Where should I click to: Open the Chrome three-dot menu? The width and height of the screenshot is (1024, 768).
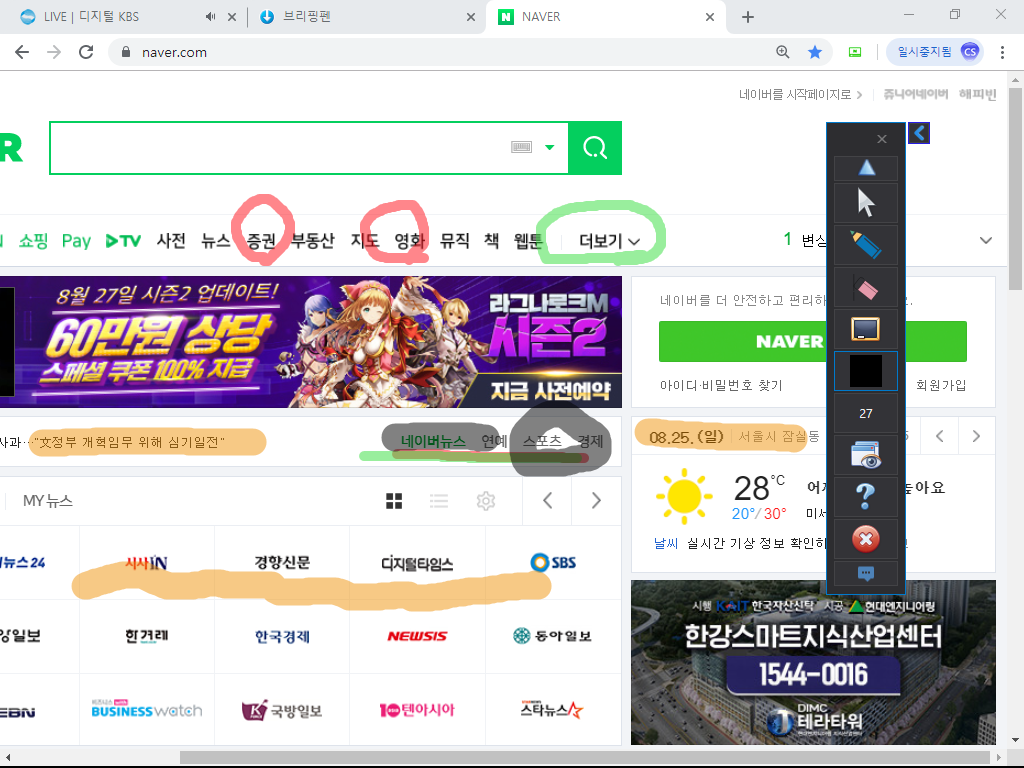click(1002, 52)
